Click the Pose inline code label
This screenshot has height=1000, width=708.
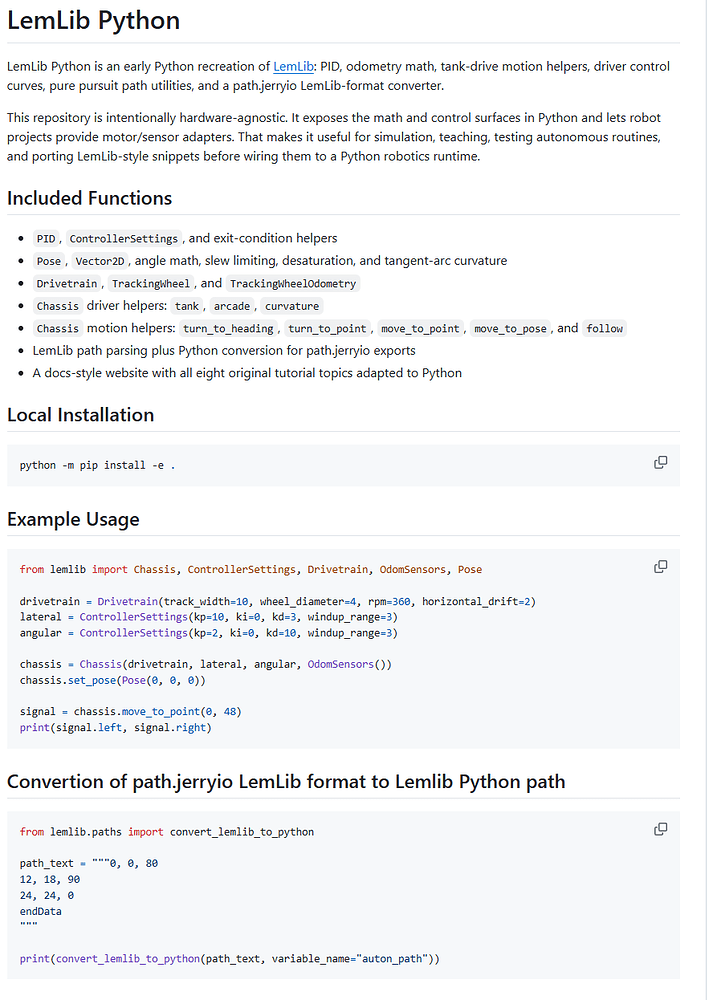coord(48,261)
